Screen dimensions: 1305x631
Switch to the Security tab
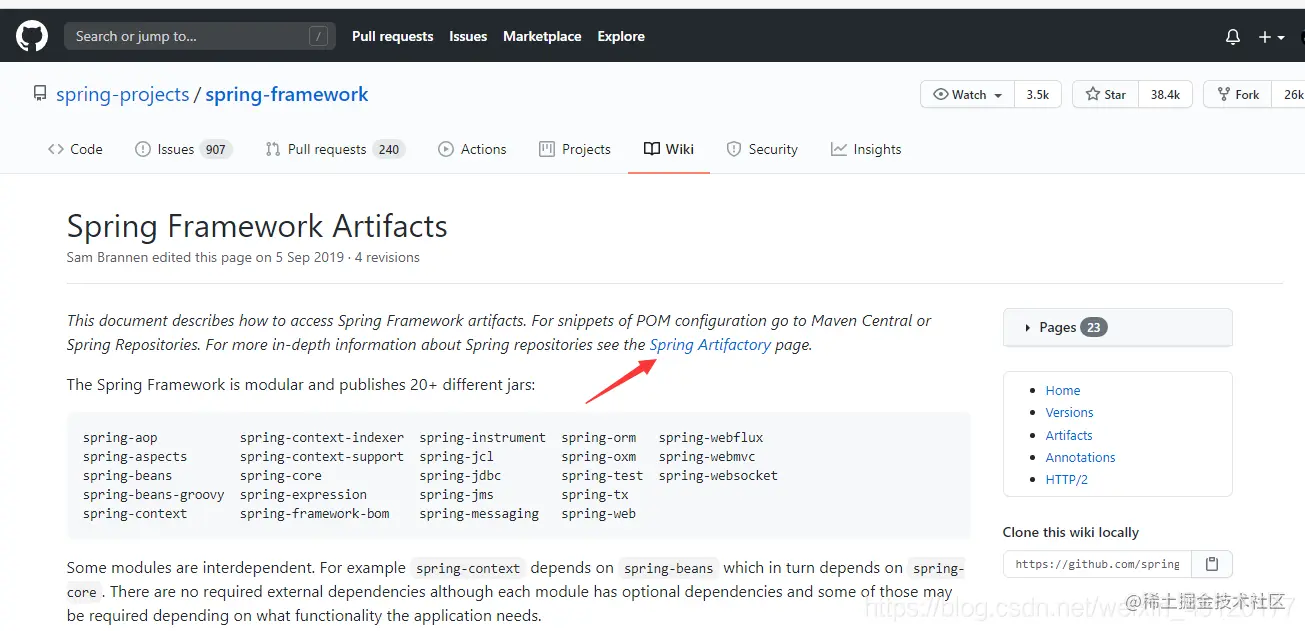click(762, 149)
